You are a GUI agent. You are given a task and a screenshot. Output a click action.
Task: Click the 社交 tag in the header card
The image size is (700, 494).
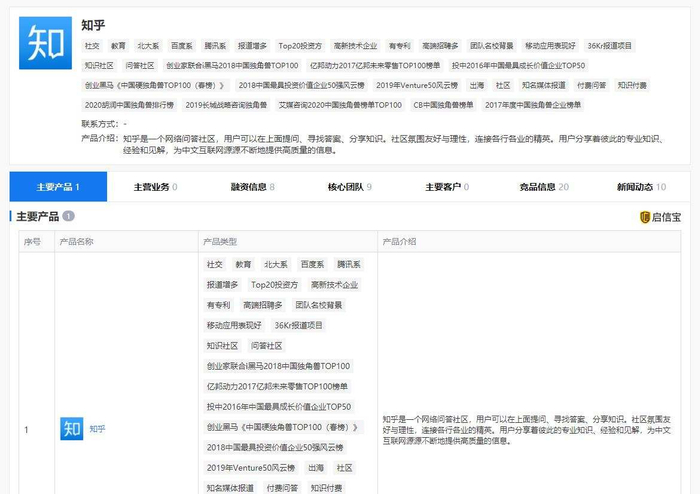tap(92, 46)
